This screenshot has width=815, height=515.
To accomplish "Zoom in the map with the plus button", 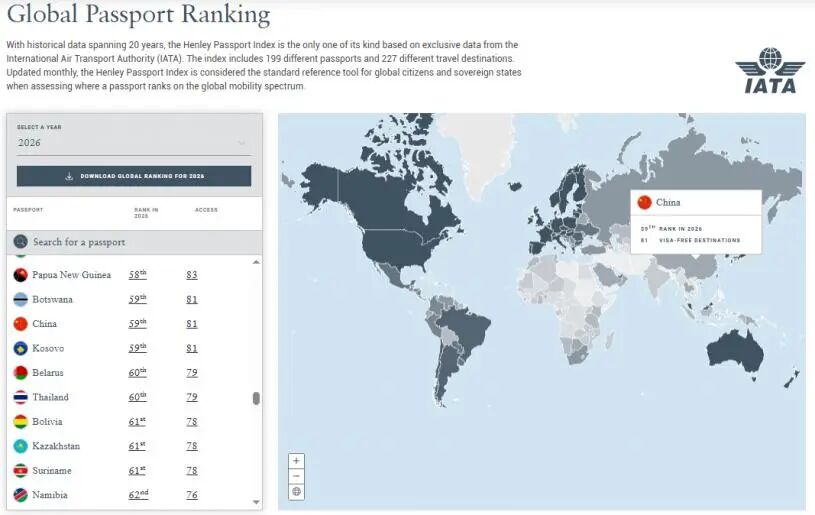I will point(296,460).
